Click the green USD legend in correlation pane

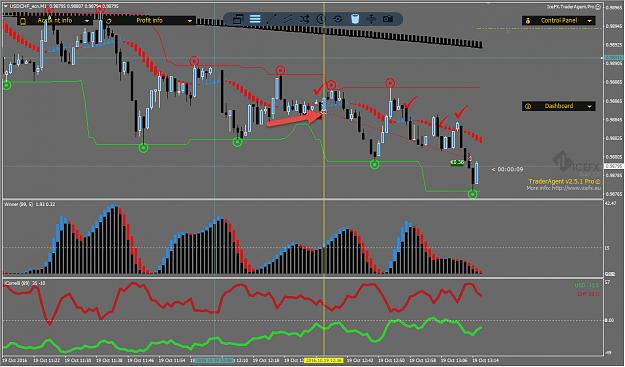(x=587, y=285)
